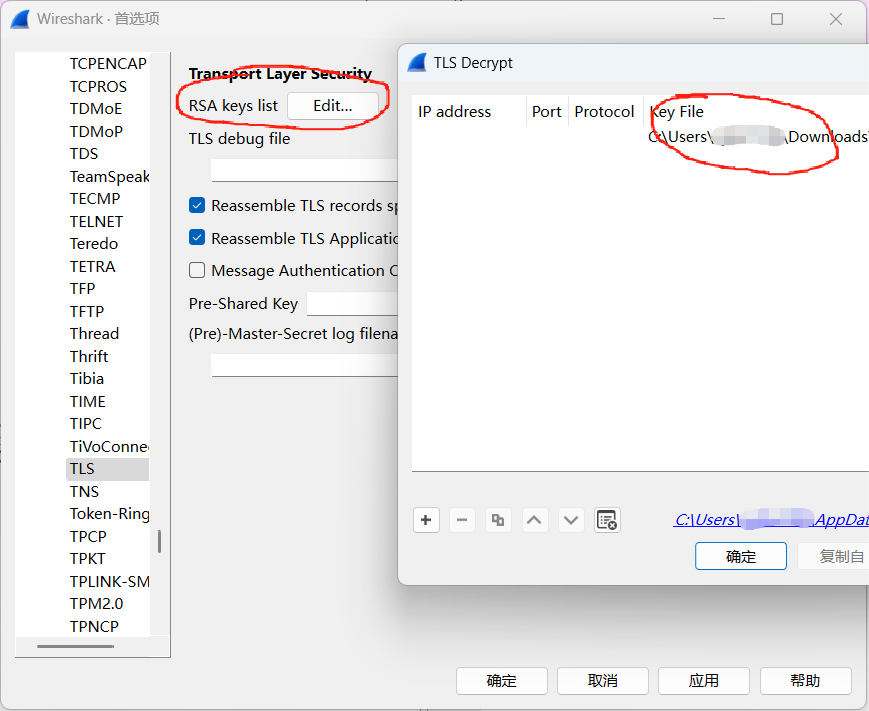Select the Port column header

point(546,111)
